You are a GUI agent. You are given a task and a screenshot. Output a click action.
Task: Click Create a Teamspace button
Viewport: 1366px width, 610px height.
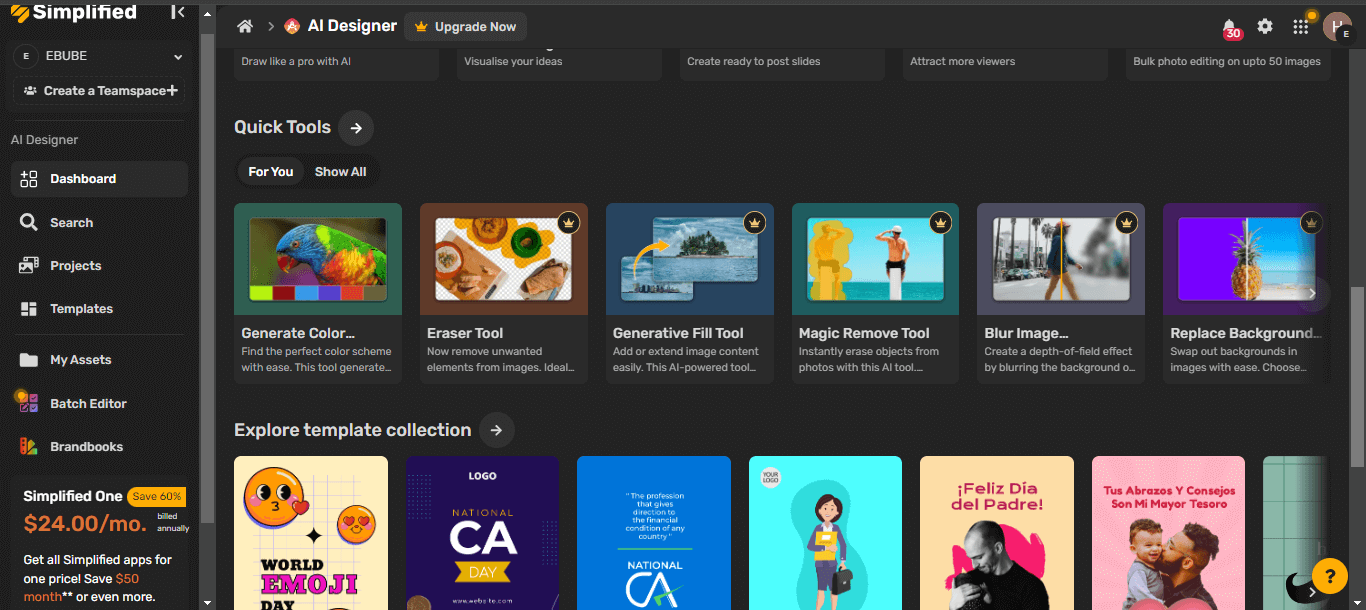[x=99, y=91]
